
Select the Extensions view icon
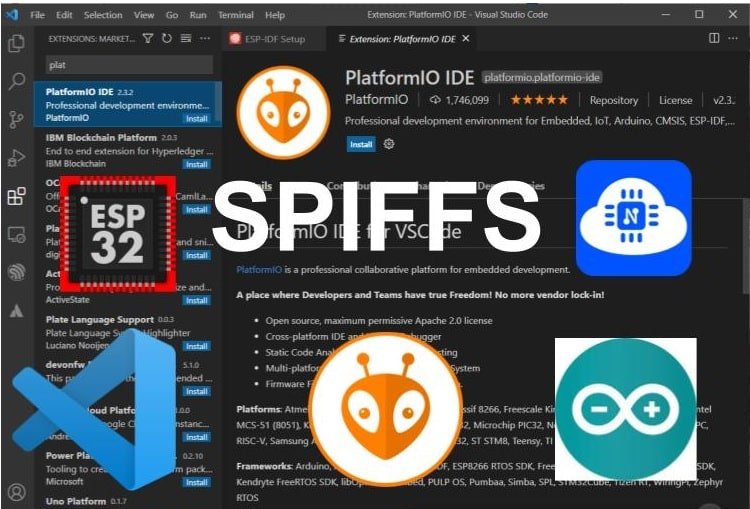coord(17,196)
